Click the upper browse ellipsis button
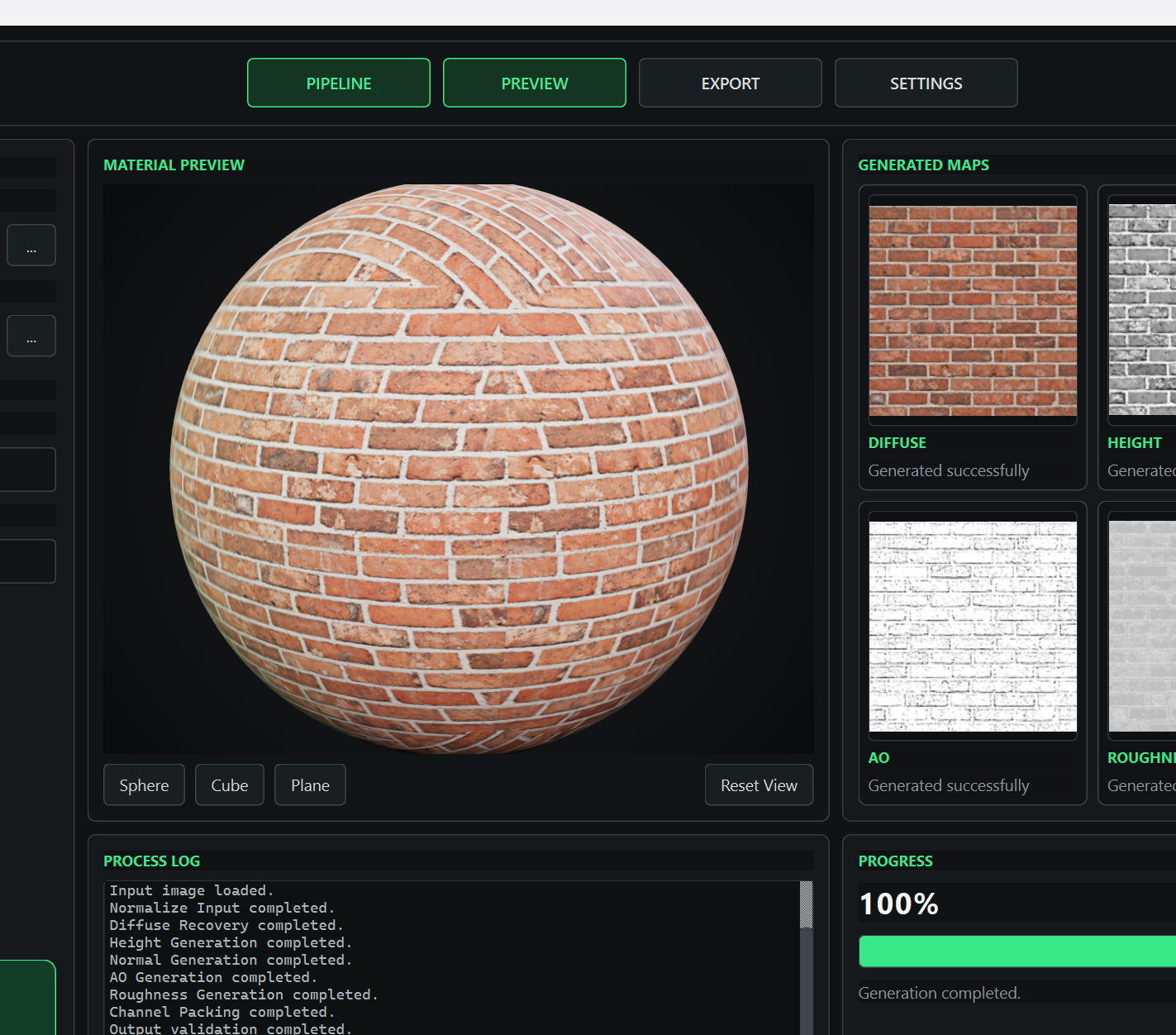Screen dimensions: 1176x1035 31,246
